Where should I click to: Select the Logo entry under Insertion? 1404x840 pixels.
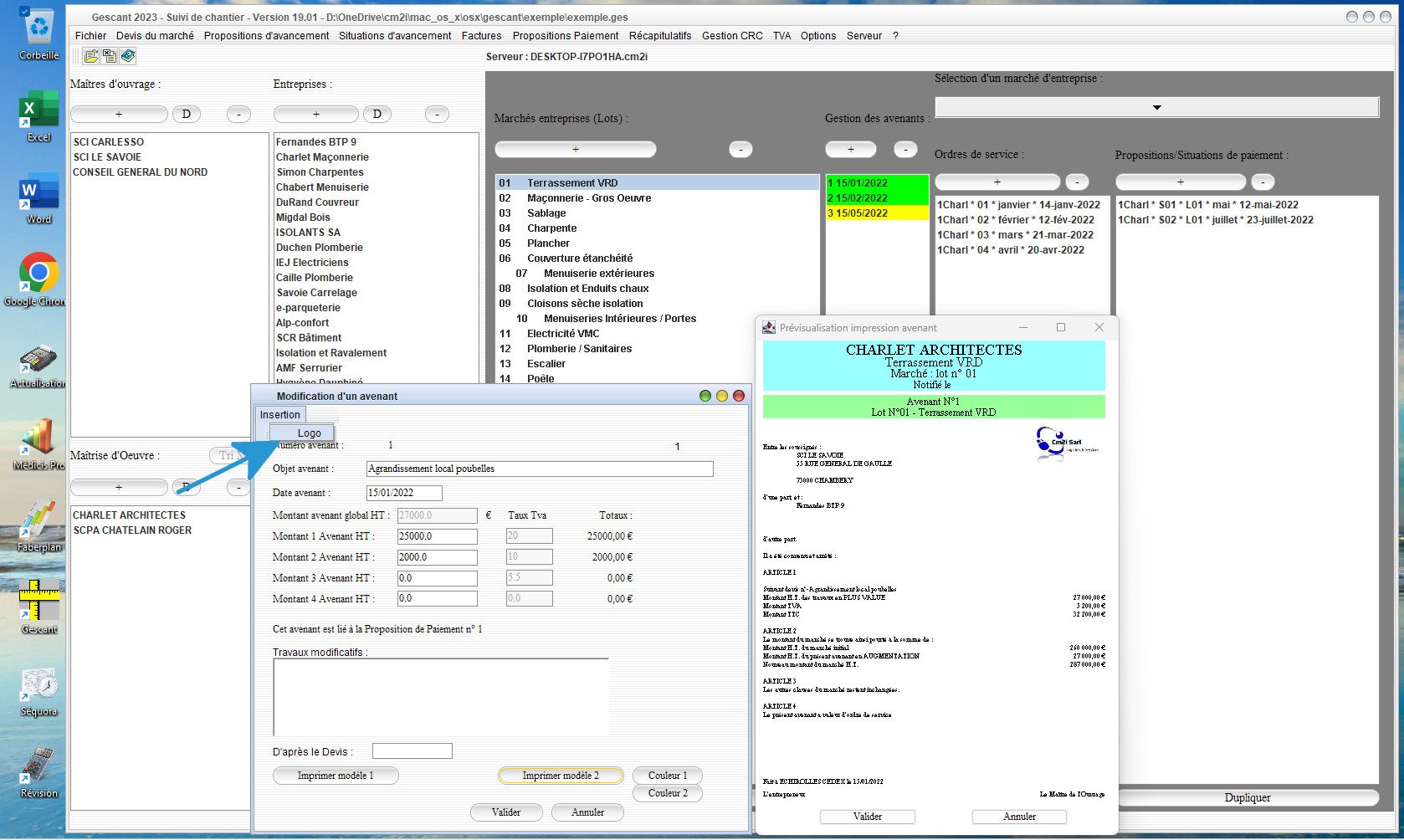[x=302, y=433]
